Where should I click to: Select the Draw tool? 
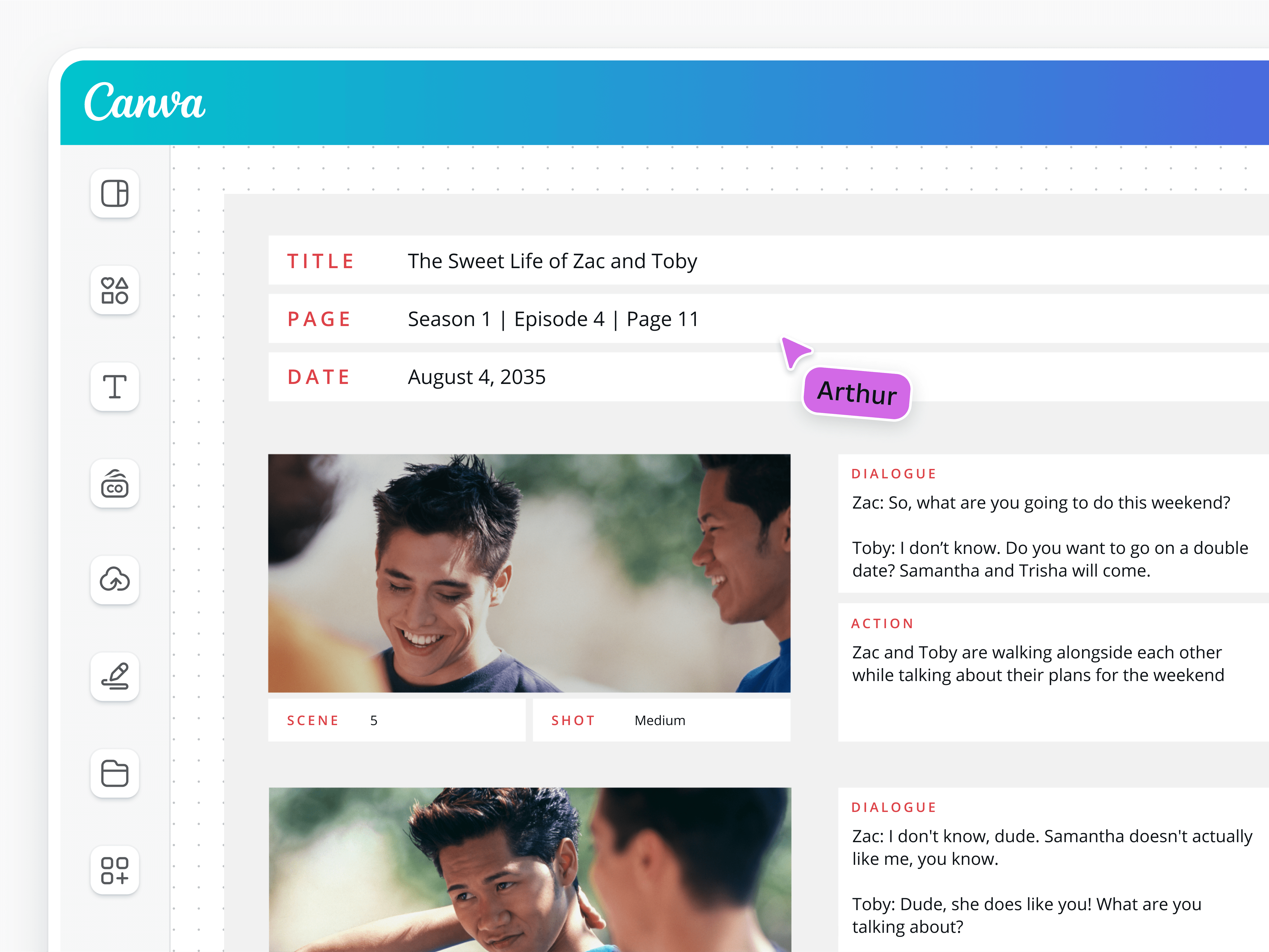pyautogui.click(x=114, y=677)
